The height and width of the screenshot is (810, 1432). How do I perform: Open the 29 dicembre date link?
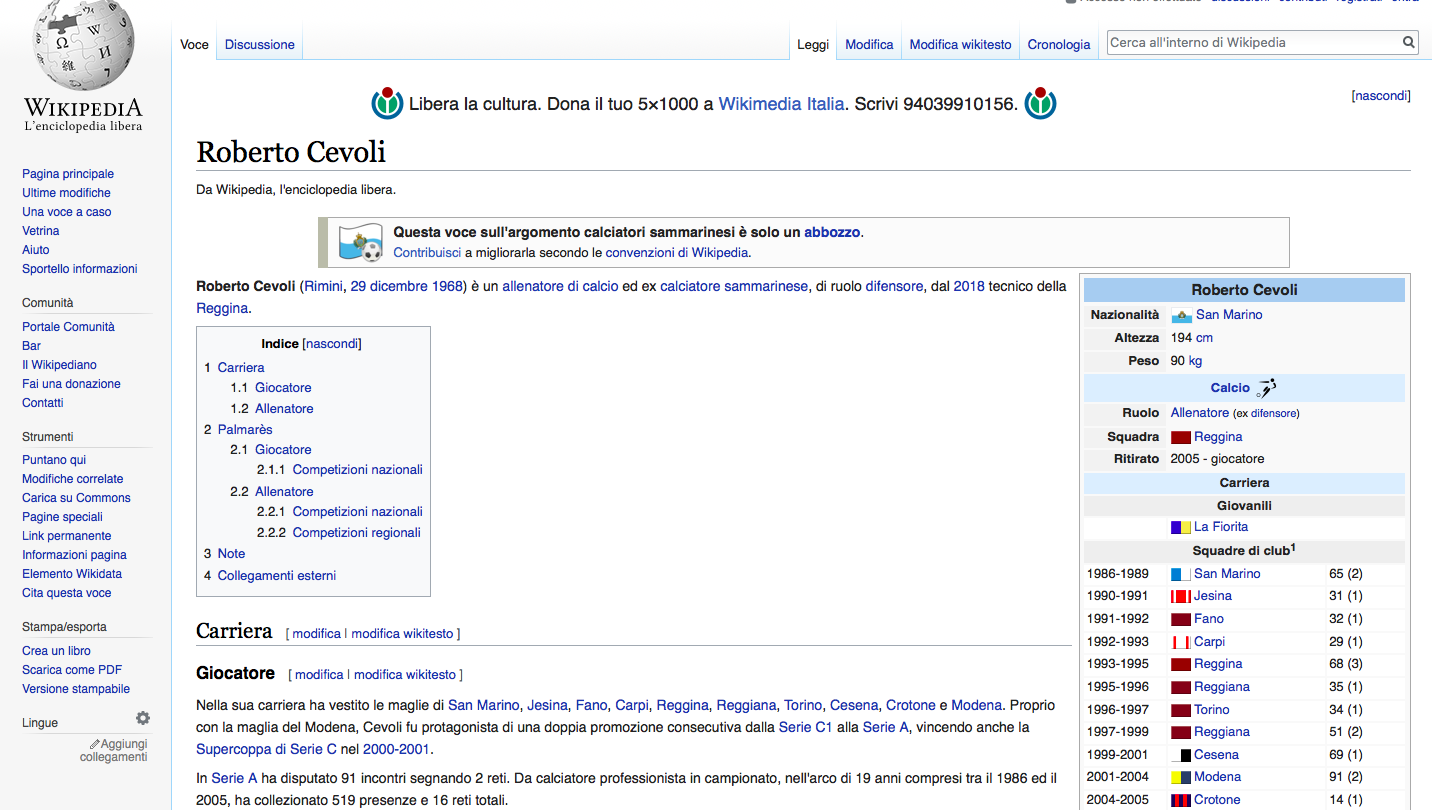point(387,286)
